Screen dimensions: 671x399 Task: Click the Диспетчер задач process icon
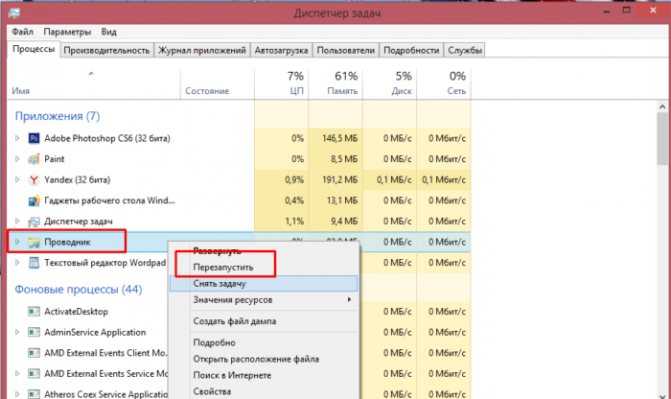click(34, 221)
